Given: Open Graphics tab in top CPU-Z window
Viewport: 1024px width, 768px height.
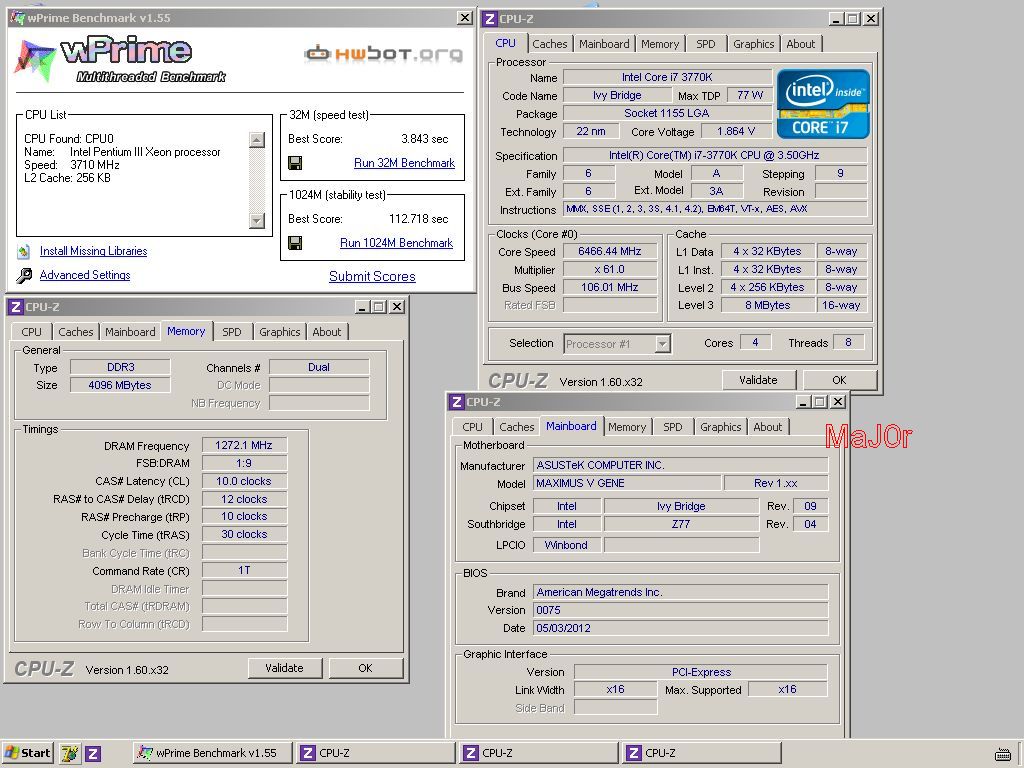Looking at the screenshot, I should coord(753,44).
